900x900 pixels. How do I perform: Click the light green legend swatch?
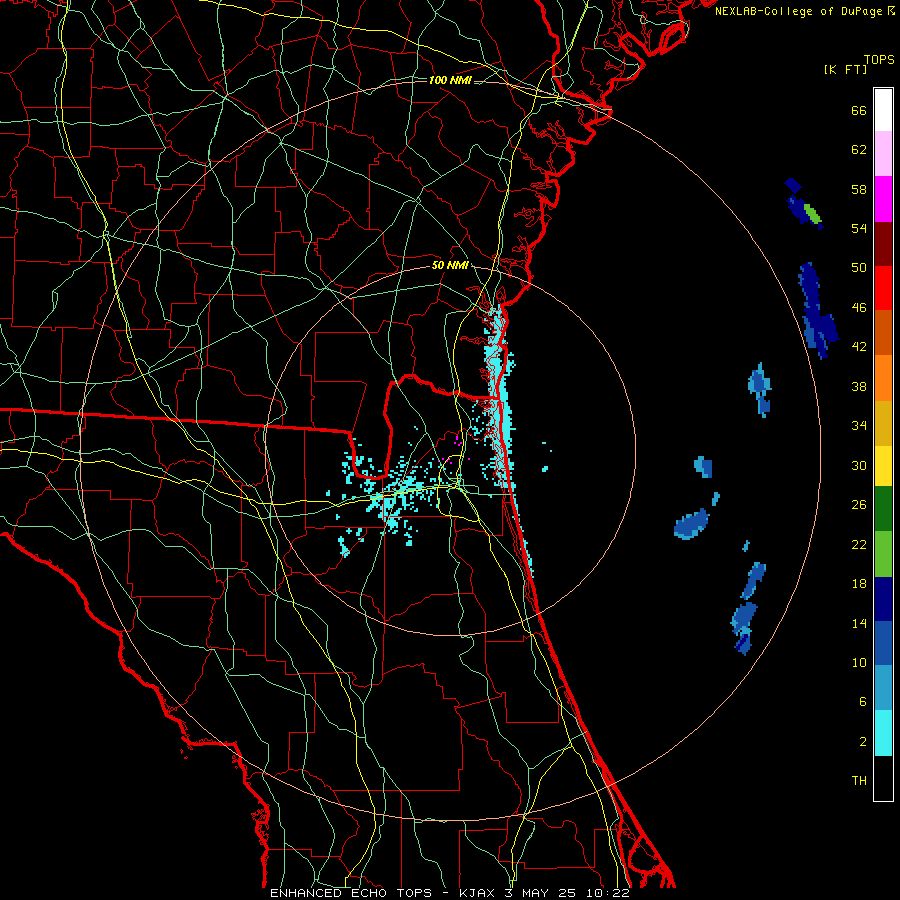click(883, 554)
